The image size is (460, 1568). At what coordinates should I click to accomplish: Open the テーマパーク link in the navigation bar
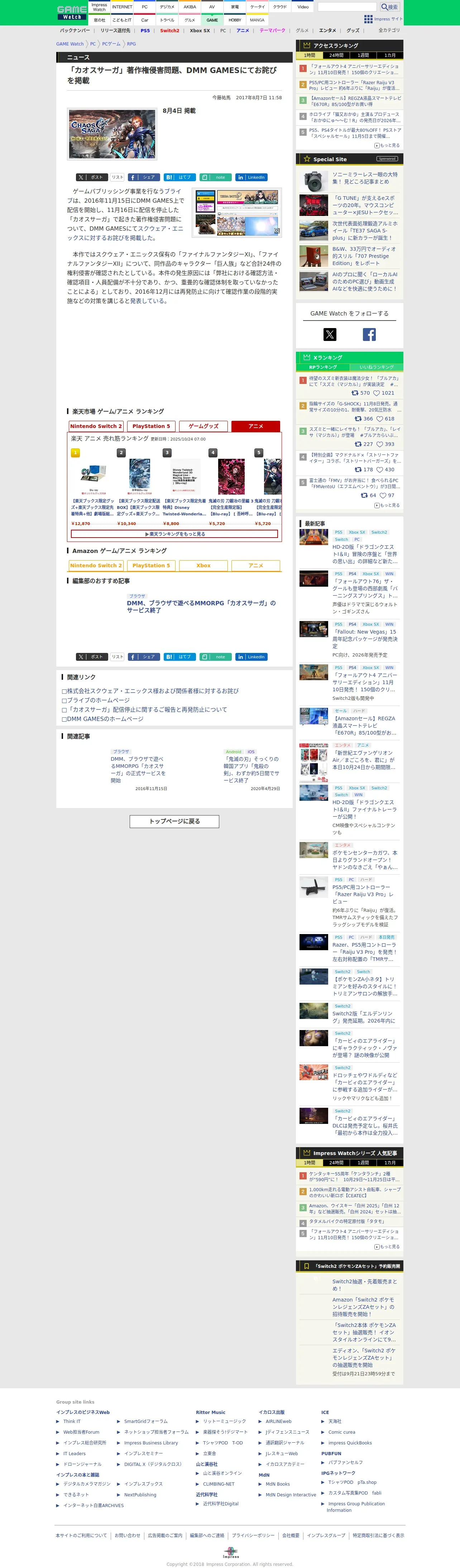point(272,30)
